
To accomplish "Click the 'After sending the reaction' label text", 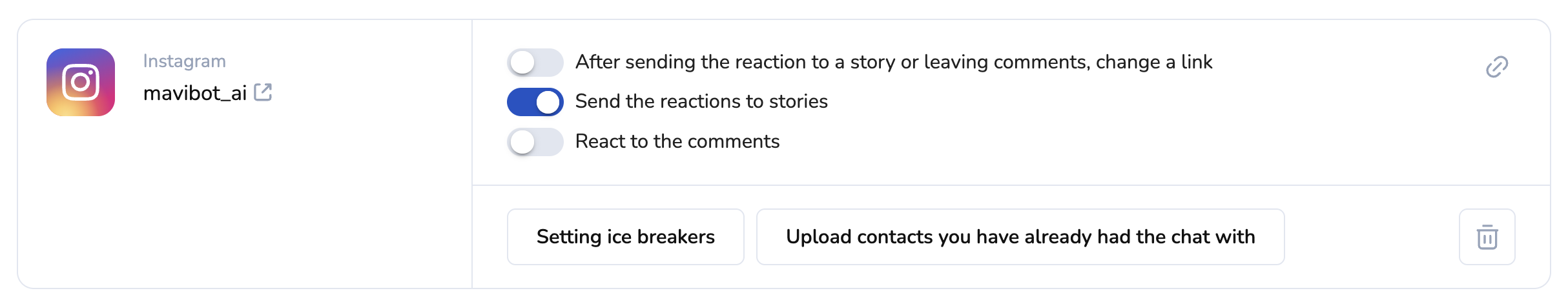I will click(x=893, y=63).
